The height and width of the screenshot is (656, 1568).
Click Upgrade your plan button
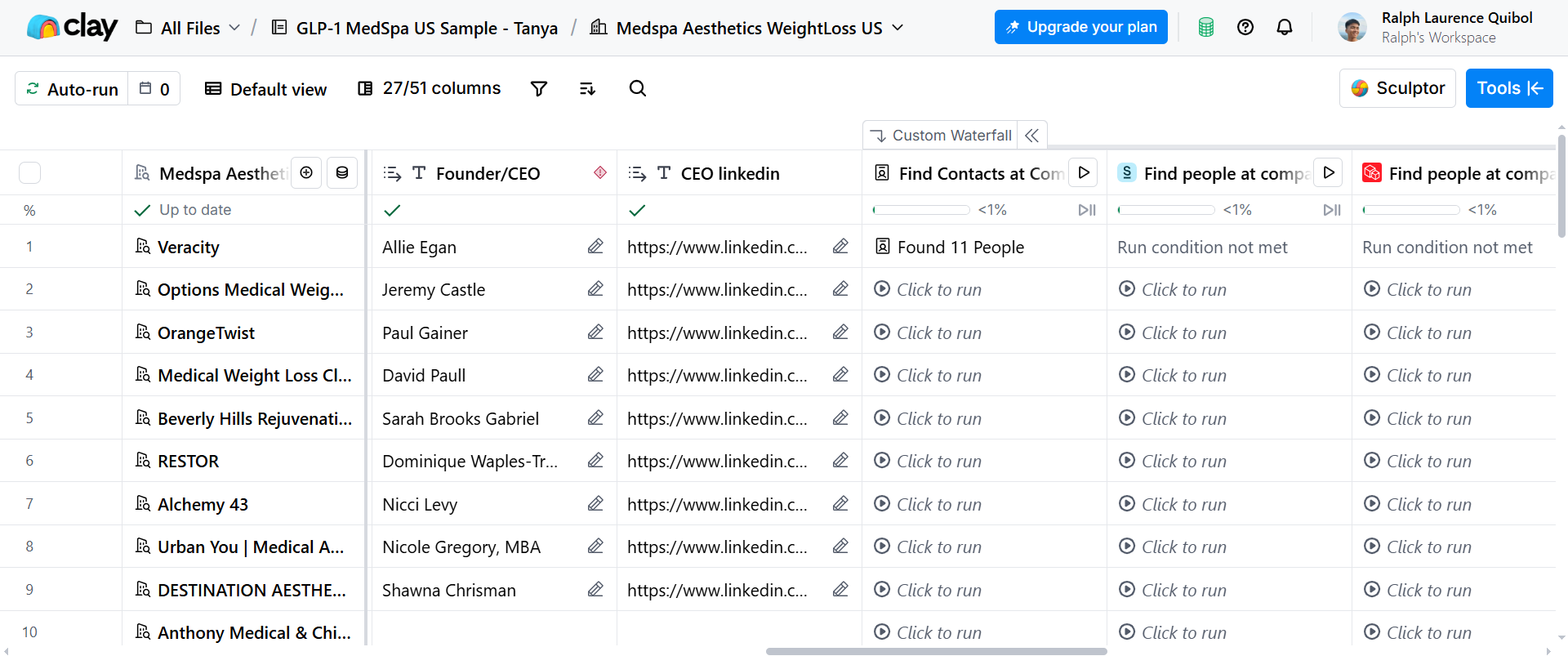[x=1081, y=27]
